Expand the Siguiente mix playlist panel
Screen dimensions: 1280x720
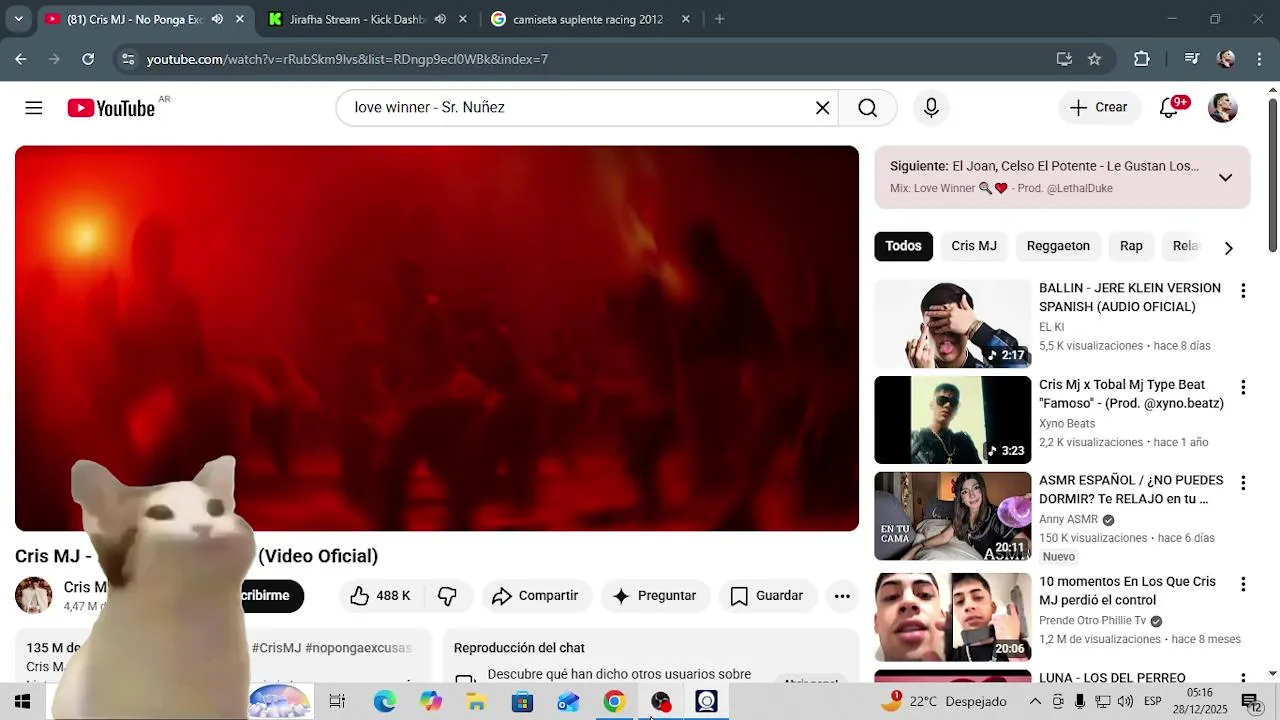click(x=1225, y=178)
